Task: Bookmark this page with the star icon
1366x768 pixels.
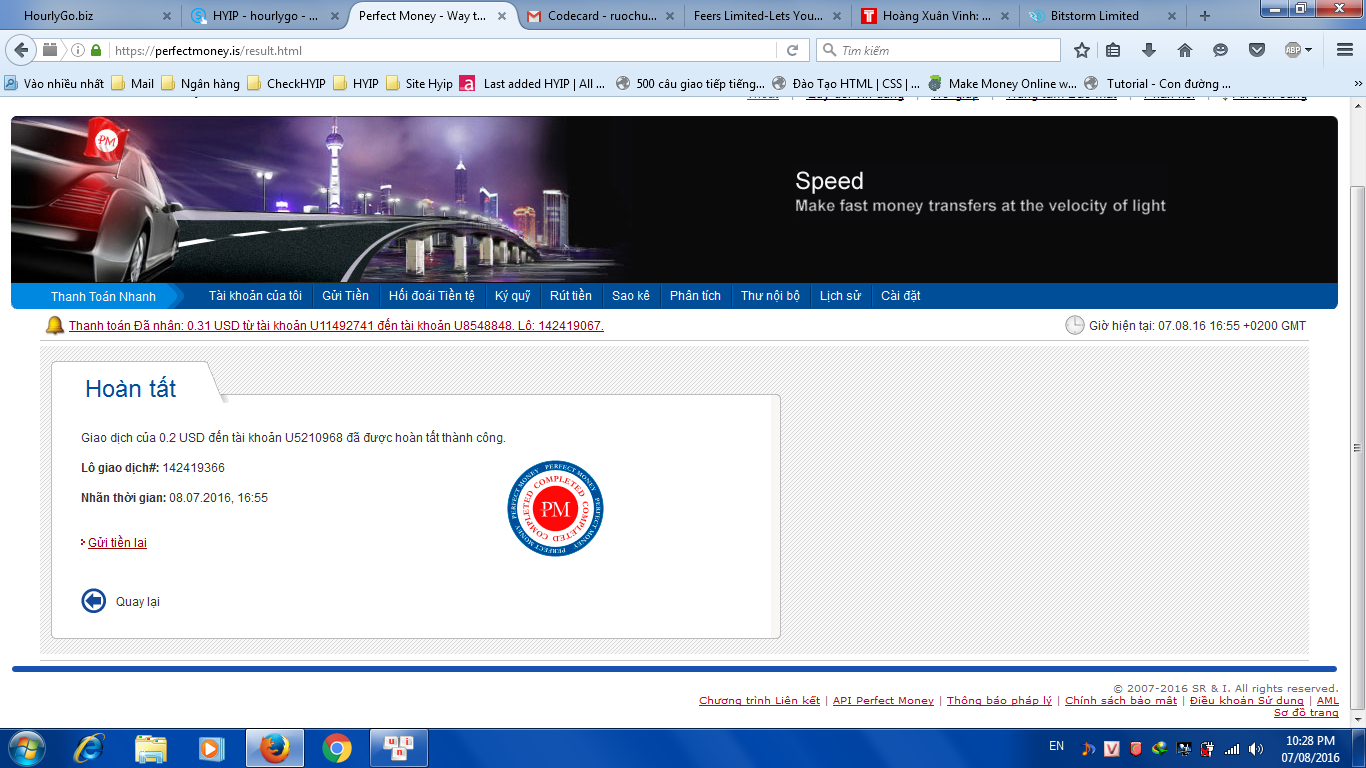Action: point(1081,50)
